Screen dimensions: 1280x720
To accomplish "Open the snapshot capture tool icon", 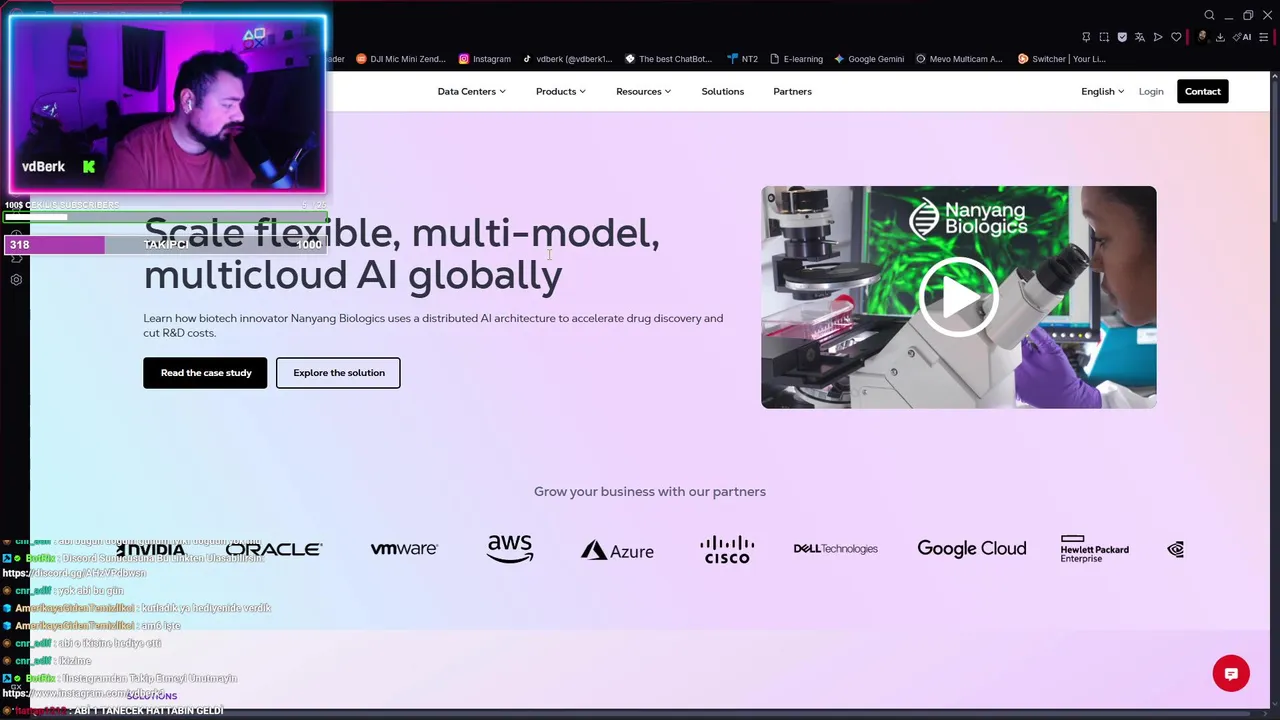I will pos(1104,37).
